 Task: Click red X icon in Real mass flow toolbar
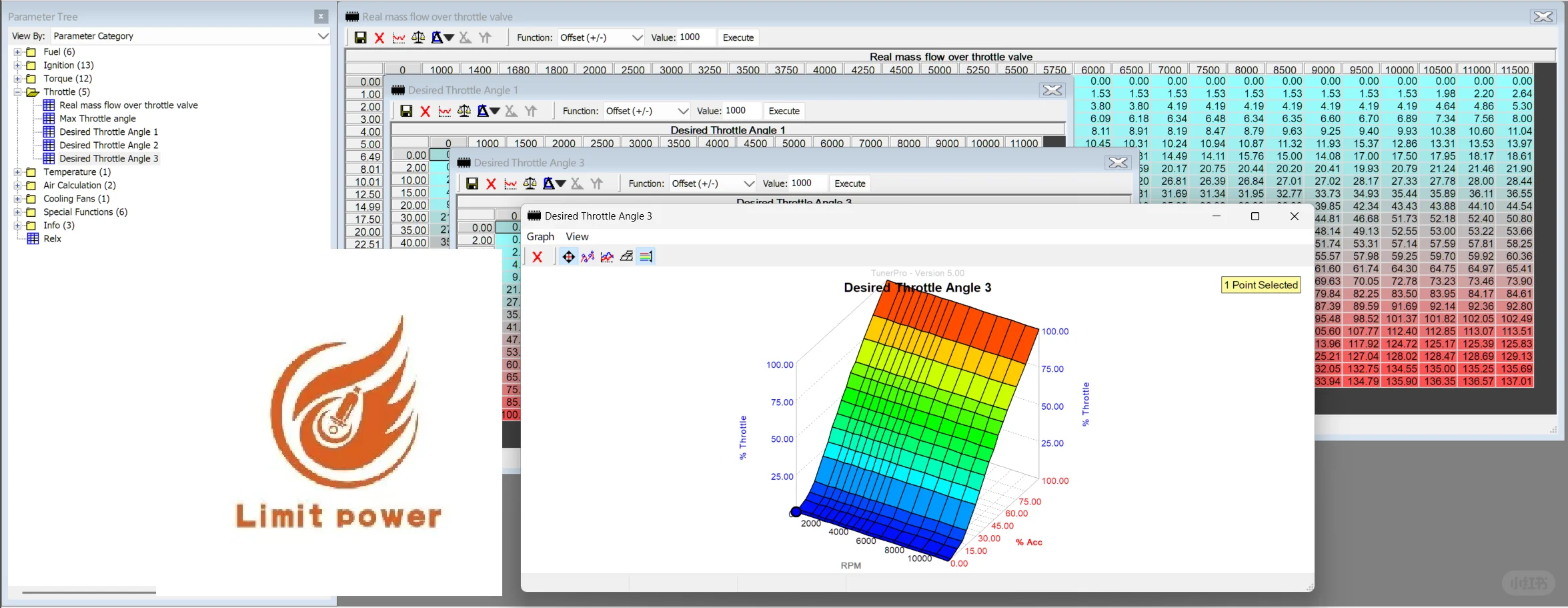pos(379,38)
